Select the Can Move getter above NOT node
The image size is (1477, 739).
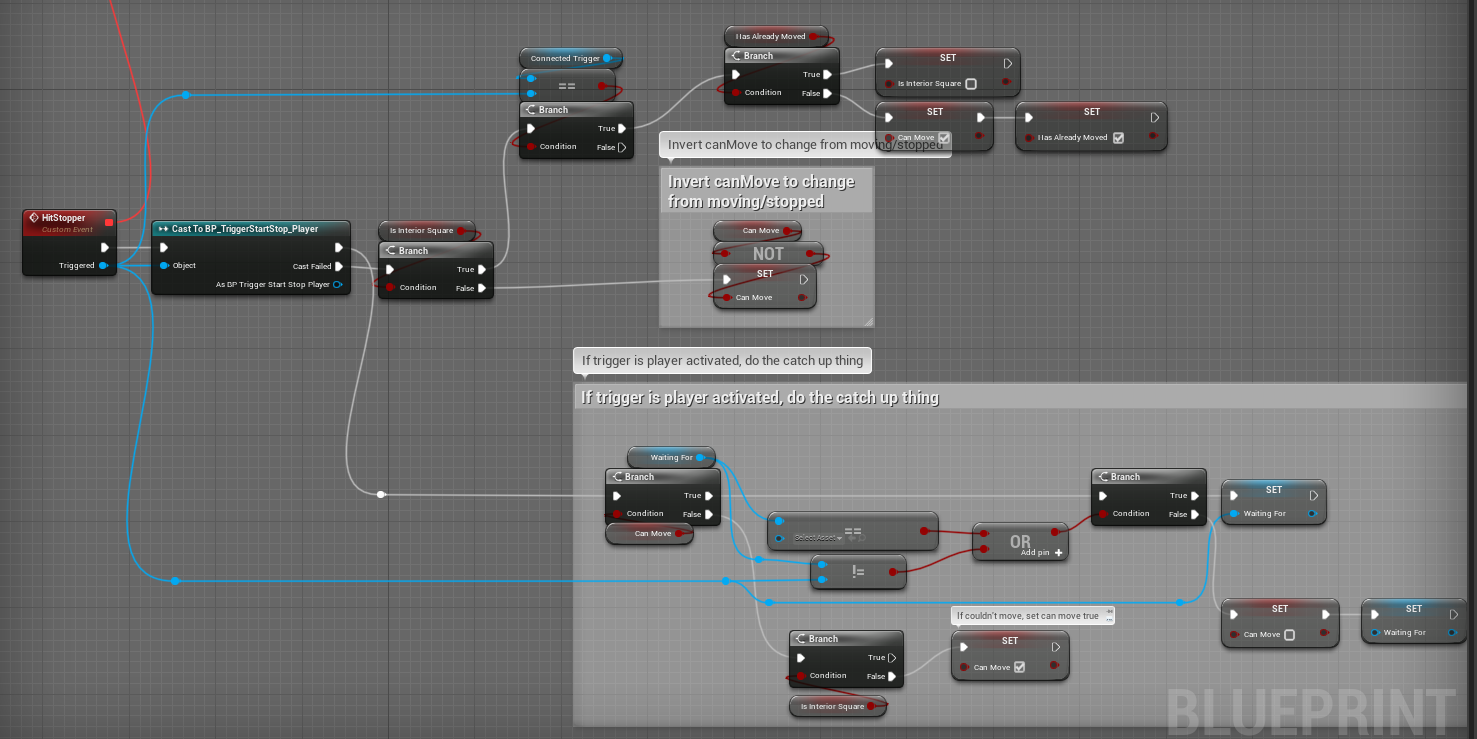click(757, 231)
